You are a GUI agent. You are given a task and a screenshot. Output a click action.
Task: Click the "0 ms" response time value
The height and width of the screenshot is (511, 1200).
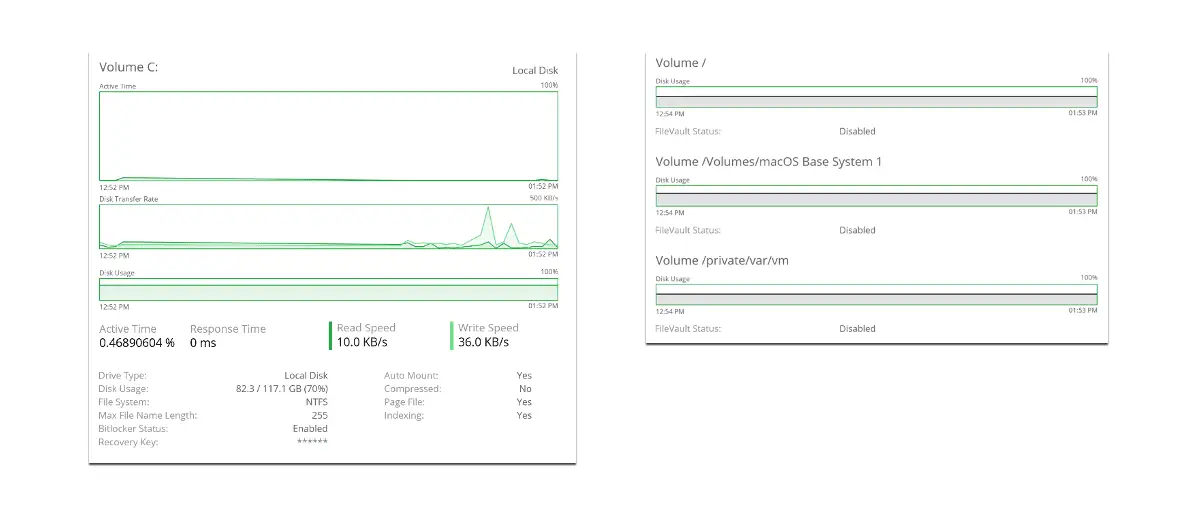pyautogui.click(x=203, y=343)
